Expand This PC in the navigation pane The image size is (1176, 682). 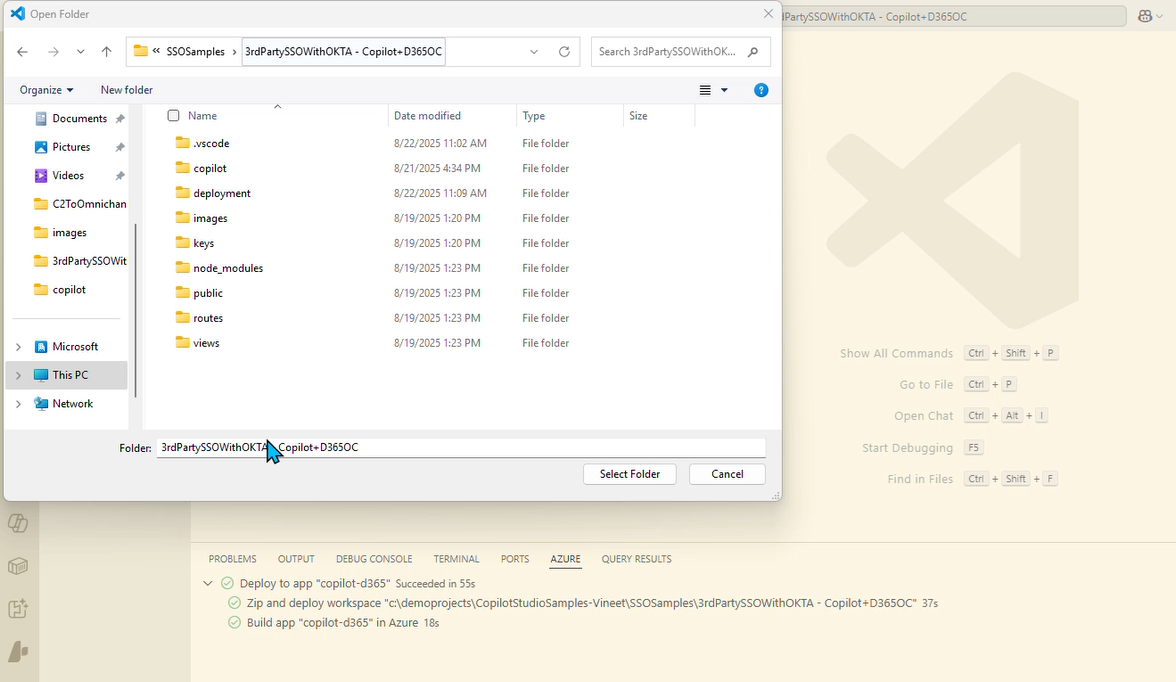(x=18, y=375)
